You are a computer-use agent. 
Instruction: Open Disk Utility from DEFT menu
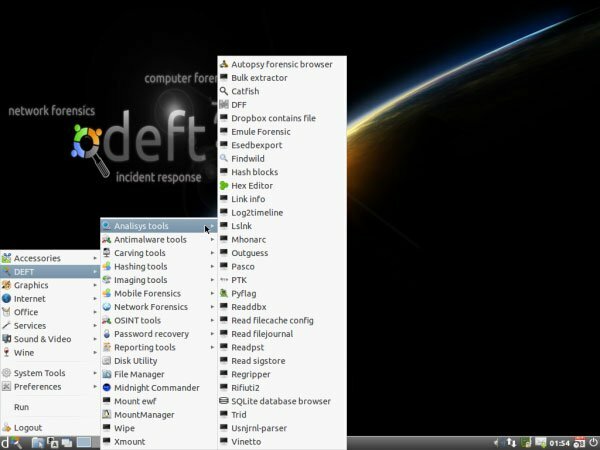[x=135, y=361]
